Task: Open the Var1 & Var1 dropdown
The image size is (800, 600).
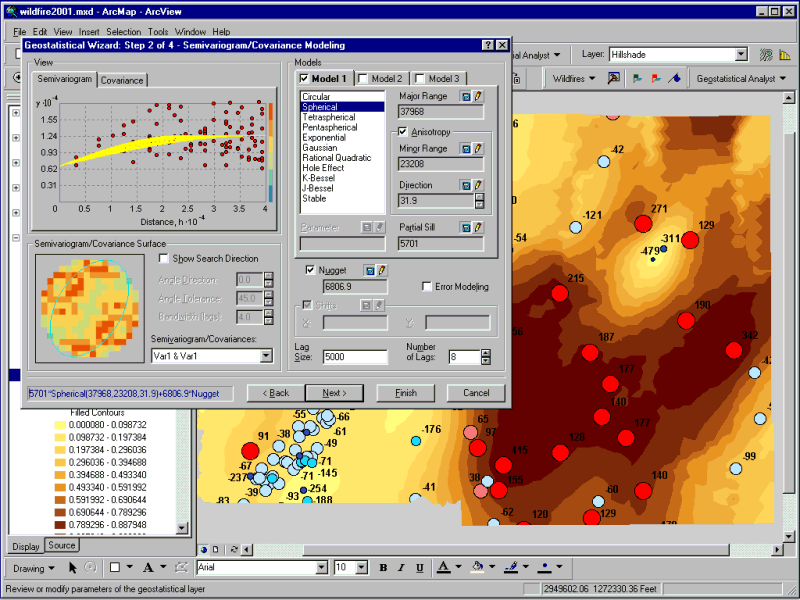Action: [266, 356]
